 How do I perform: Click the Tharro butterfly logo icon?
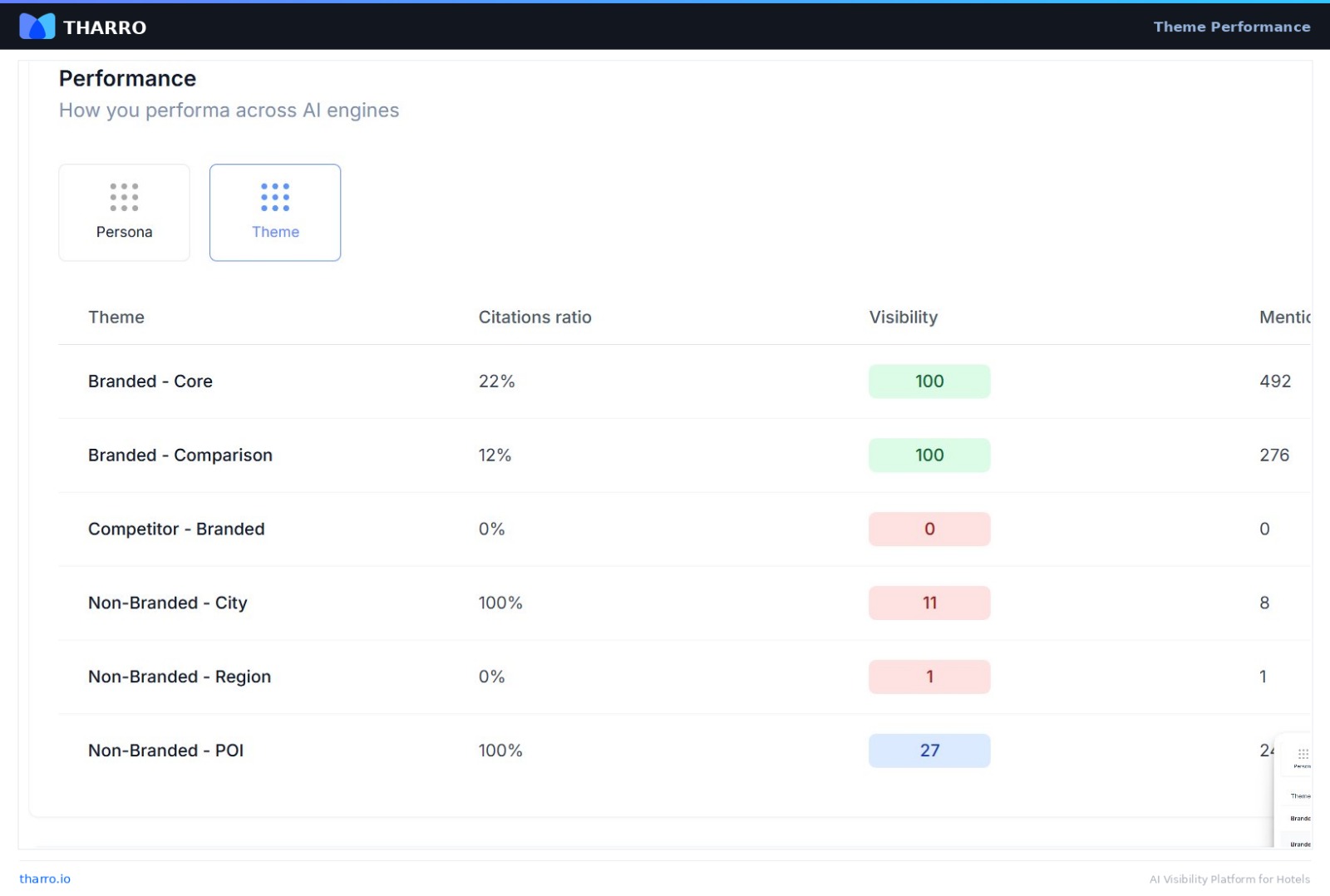point(37,27)
